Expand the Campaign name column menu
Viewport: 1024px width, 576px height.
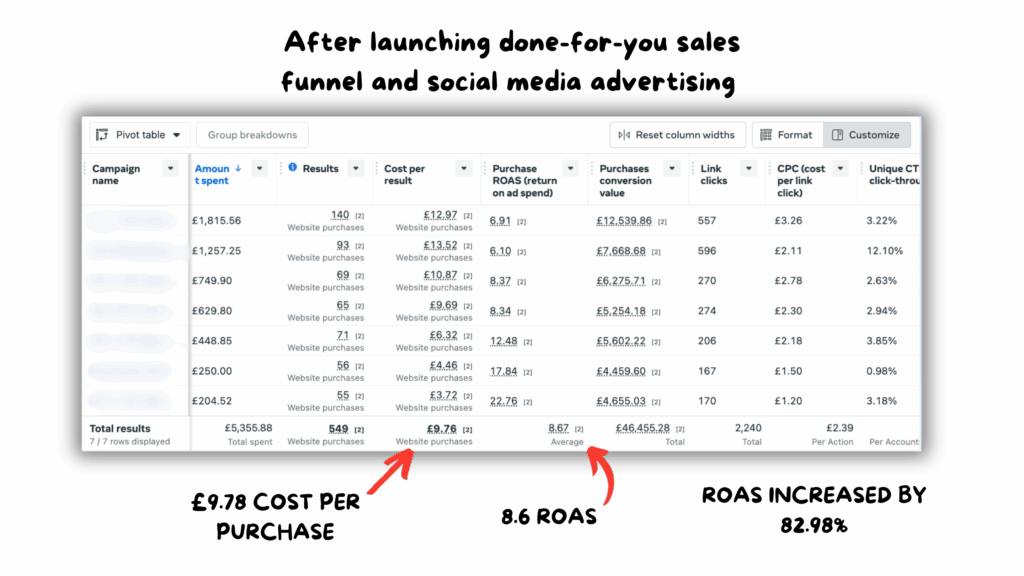pyautogui.click(x=171, y=169)
